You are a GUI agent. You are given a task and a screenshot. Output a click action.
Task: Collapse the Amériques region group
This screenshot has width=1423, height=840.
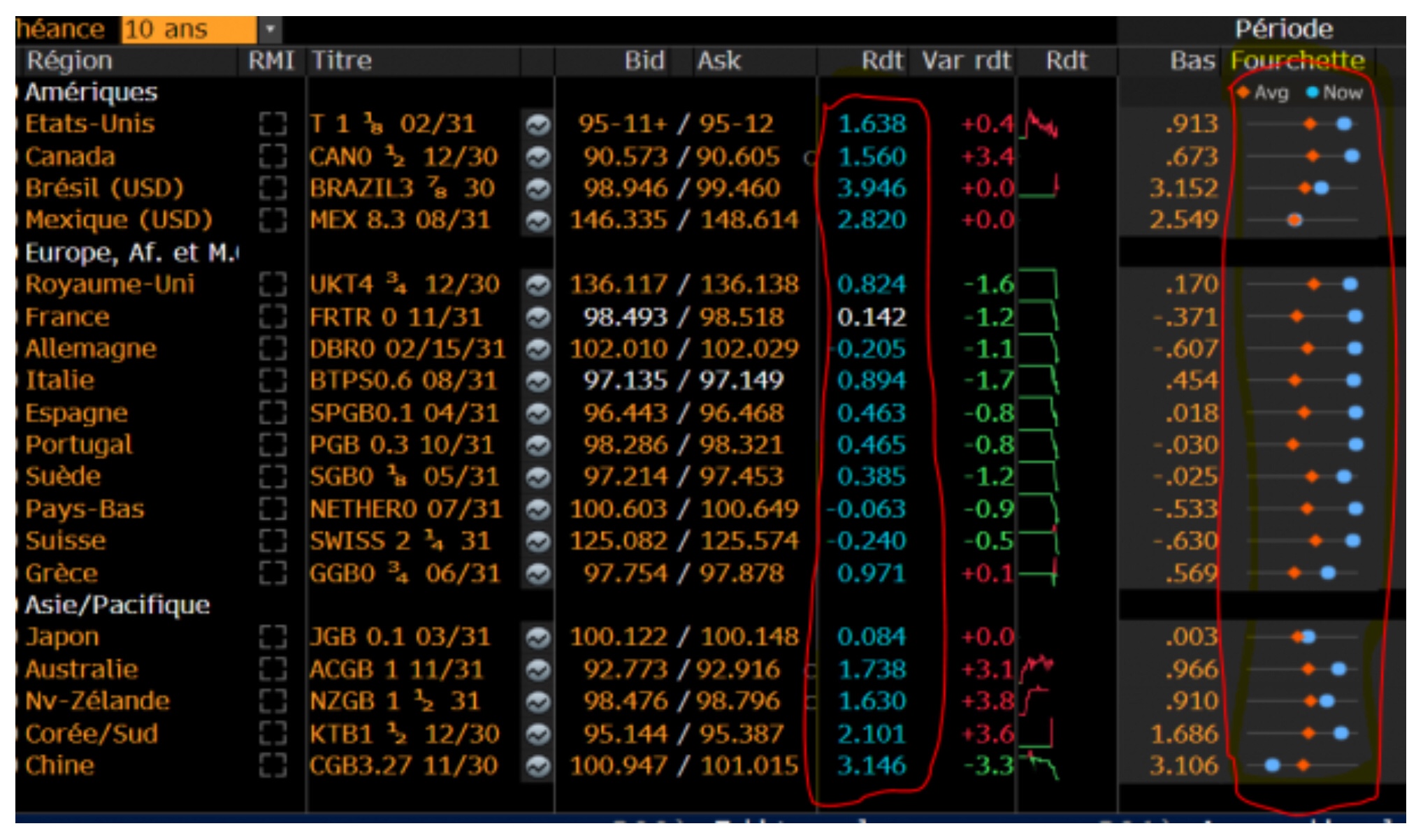click(x=91, y=92)
